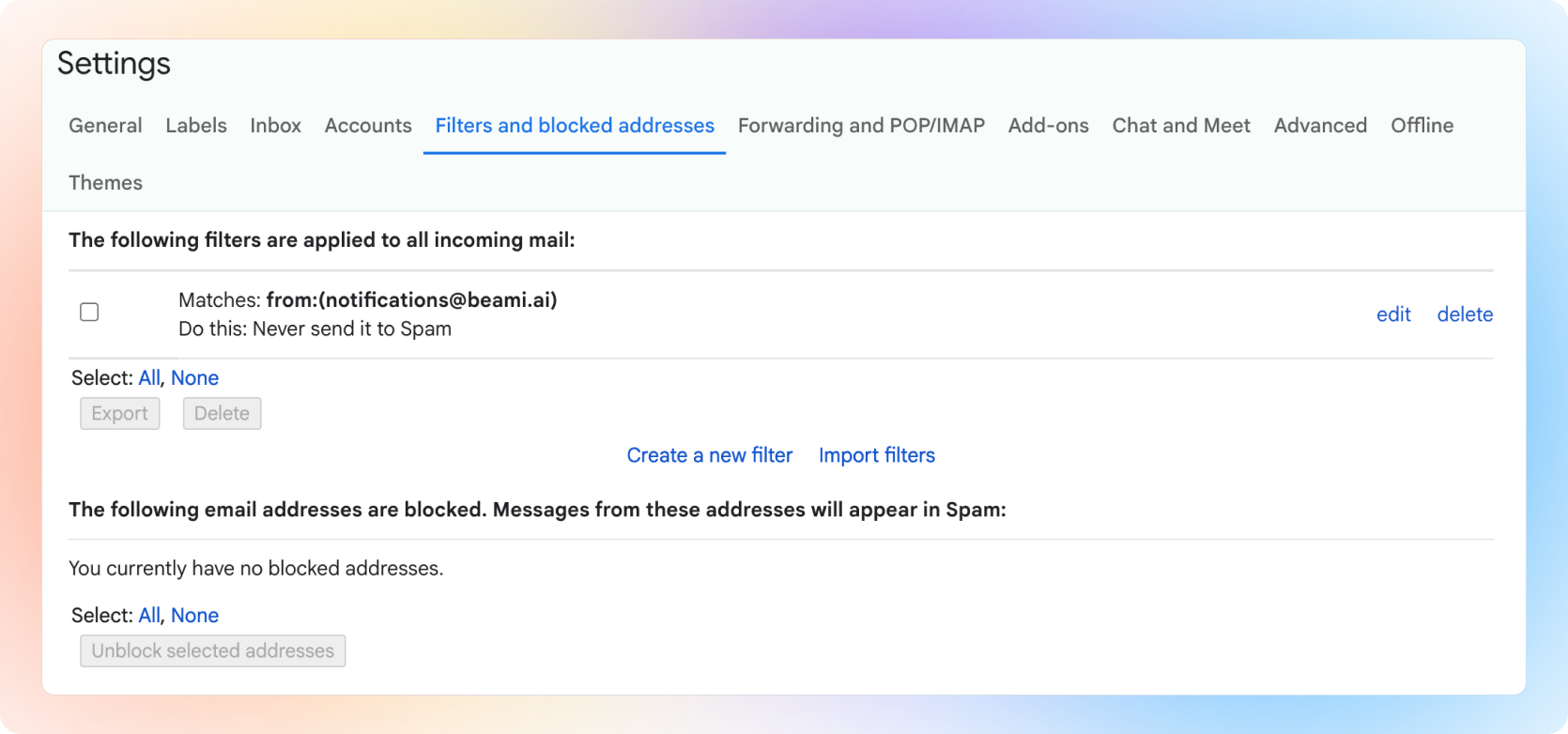Edit the notifications@beami.ai filter
The height and width of the screenshot is (734, 1568).
tap(1393, 314)
